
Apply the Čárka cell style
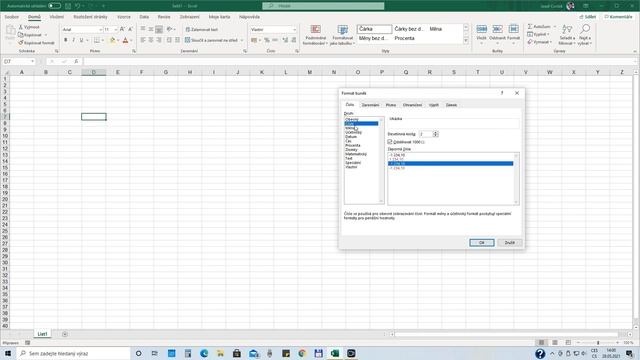pos(374,29)
